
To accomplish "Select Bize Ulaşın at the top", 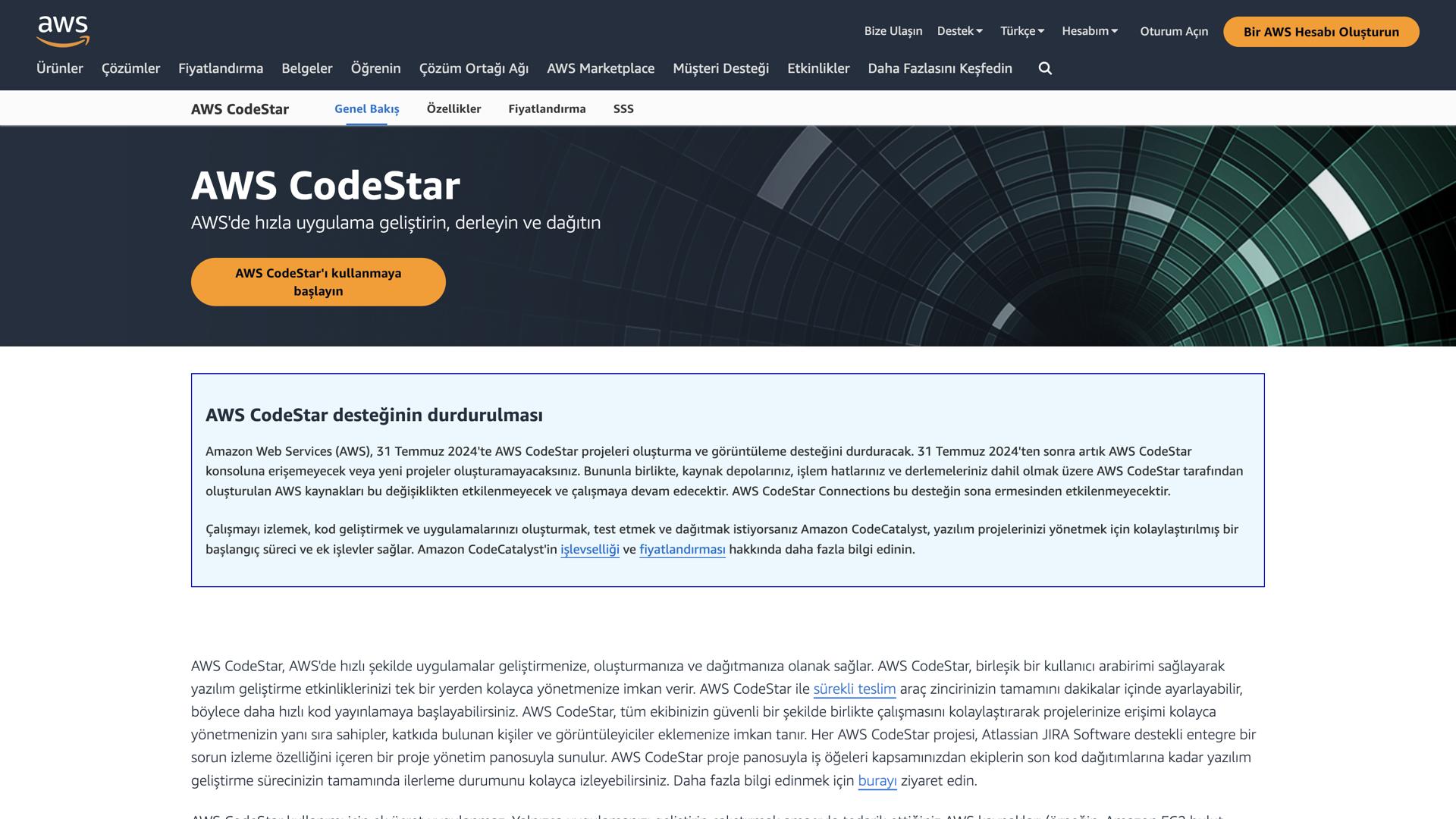I will pos(893,31).
